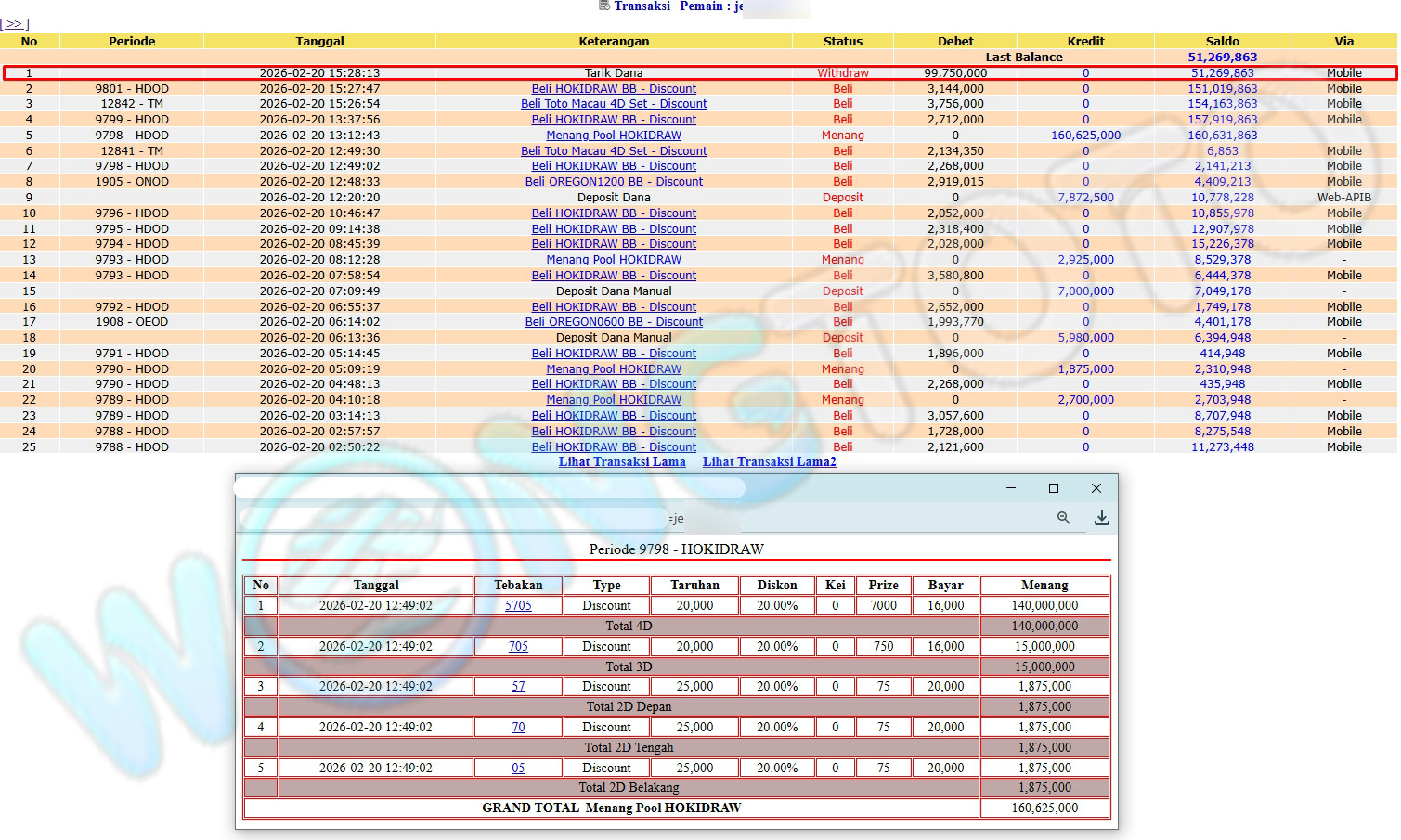Click the Transaksi icon at page top
Screen dimensions: 1401x840
pos(604,6)
